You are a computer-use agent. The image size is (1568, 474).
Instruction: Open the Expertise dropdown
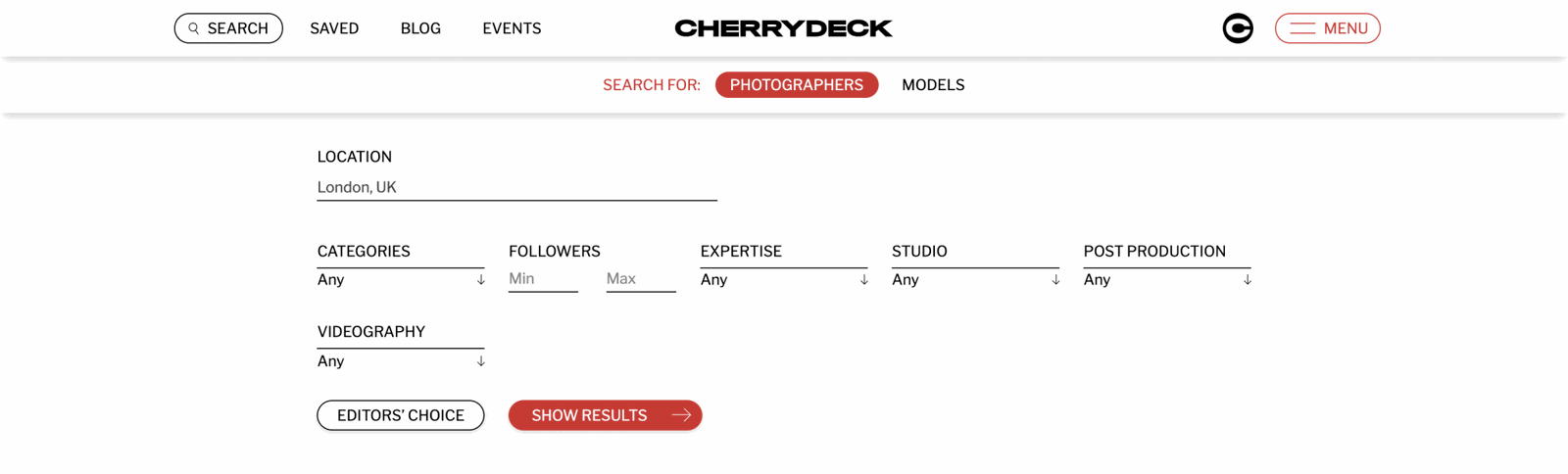783,280
